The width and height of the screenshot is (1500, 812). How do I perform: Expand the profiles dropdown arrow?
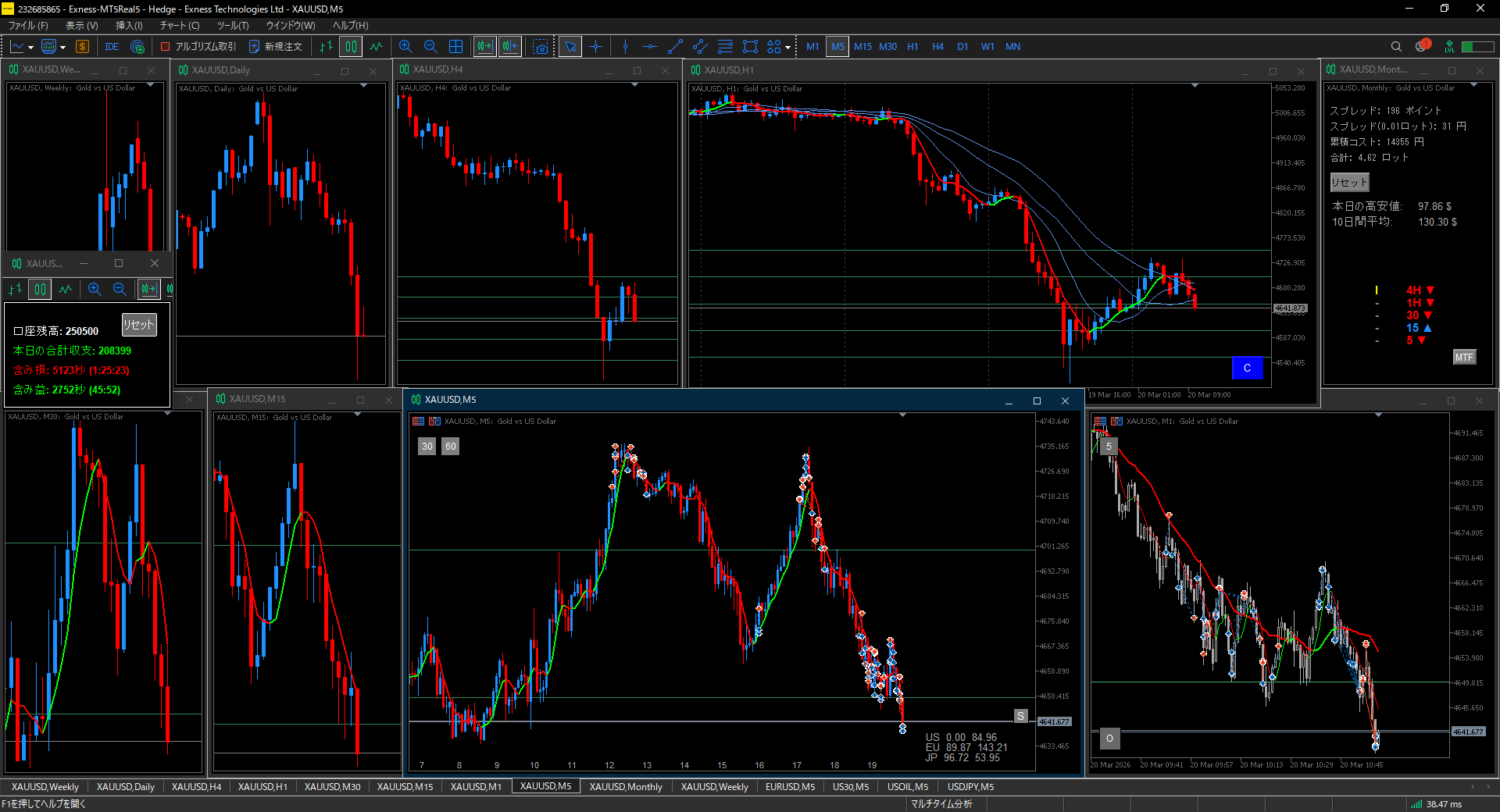point(62,48)
